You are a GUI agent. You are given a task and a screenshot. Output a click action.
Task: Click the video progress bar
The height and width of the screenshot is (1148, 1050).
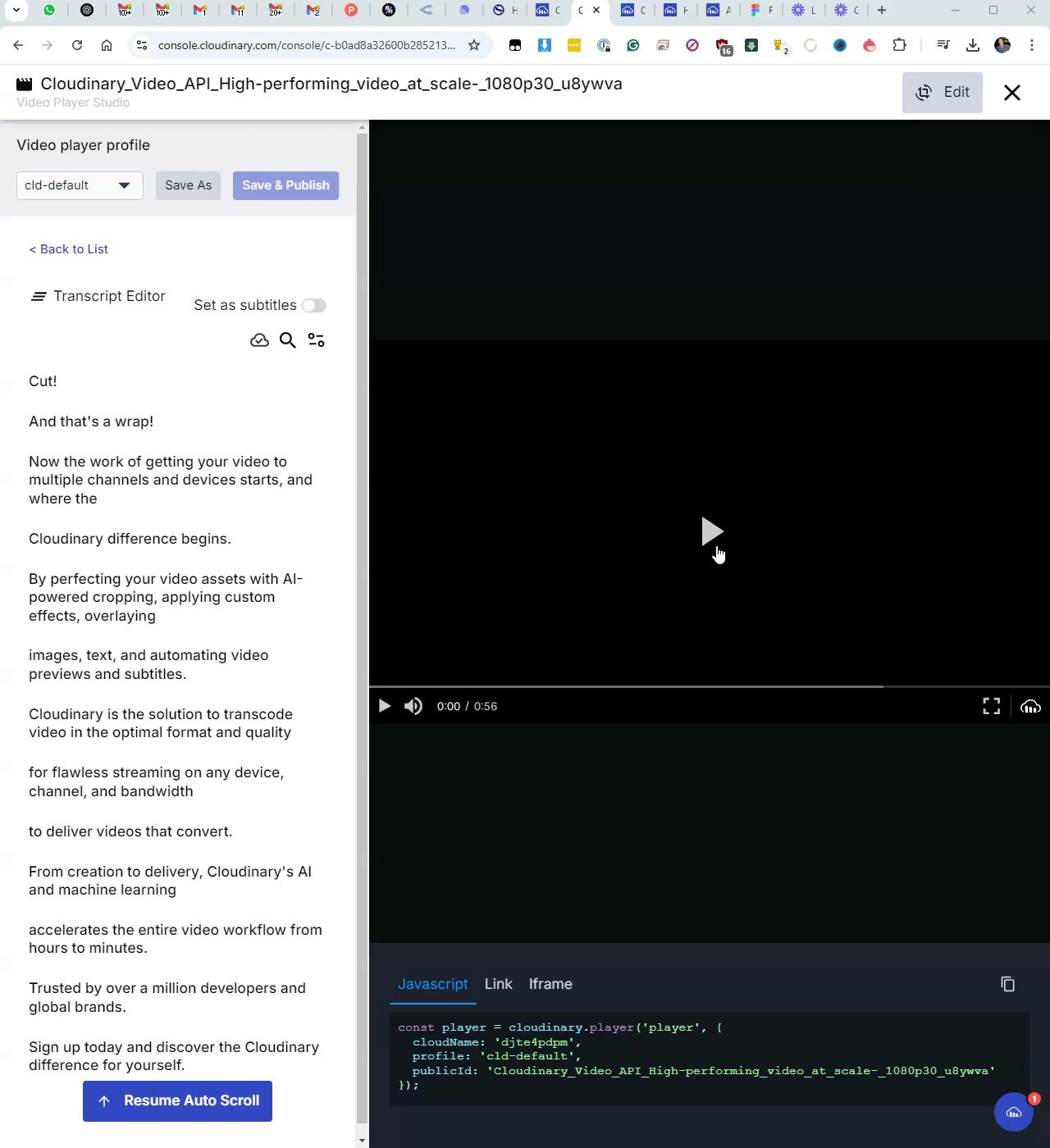[710, 686]
